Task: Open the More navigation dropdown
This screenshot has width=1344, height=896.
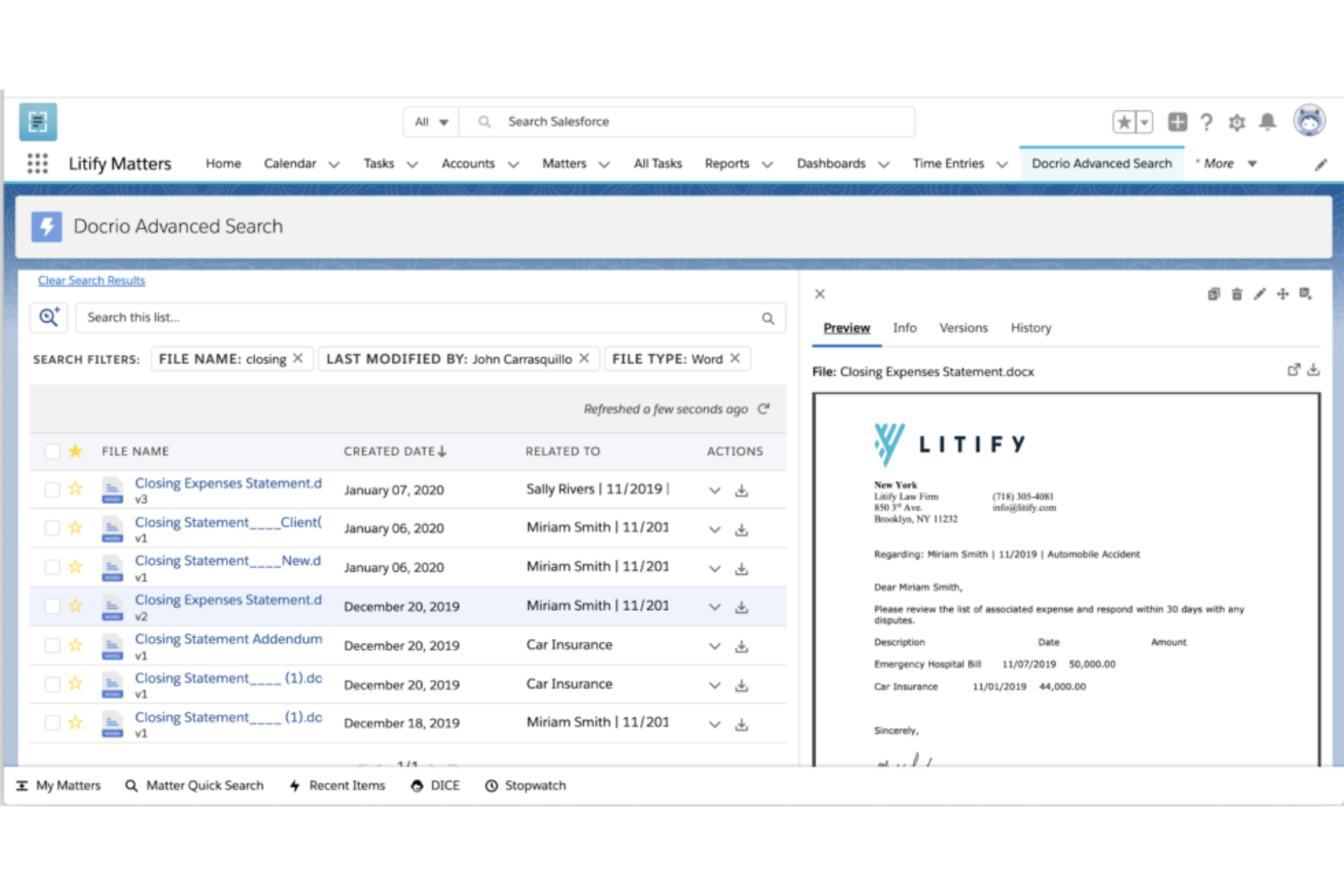Action: 1228,163
